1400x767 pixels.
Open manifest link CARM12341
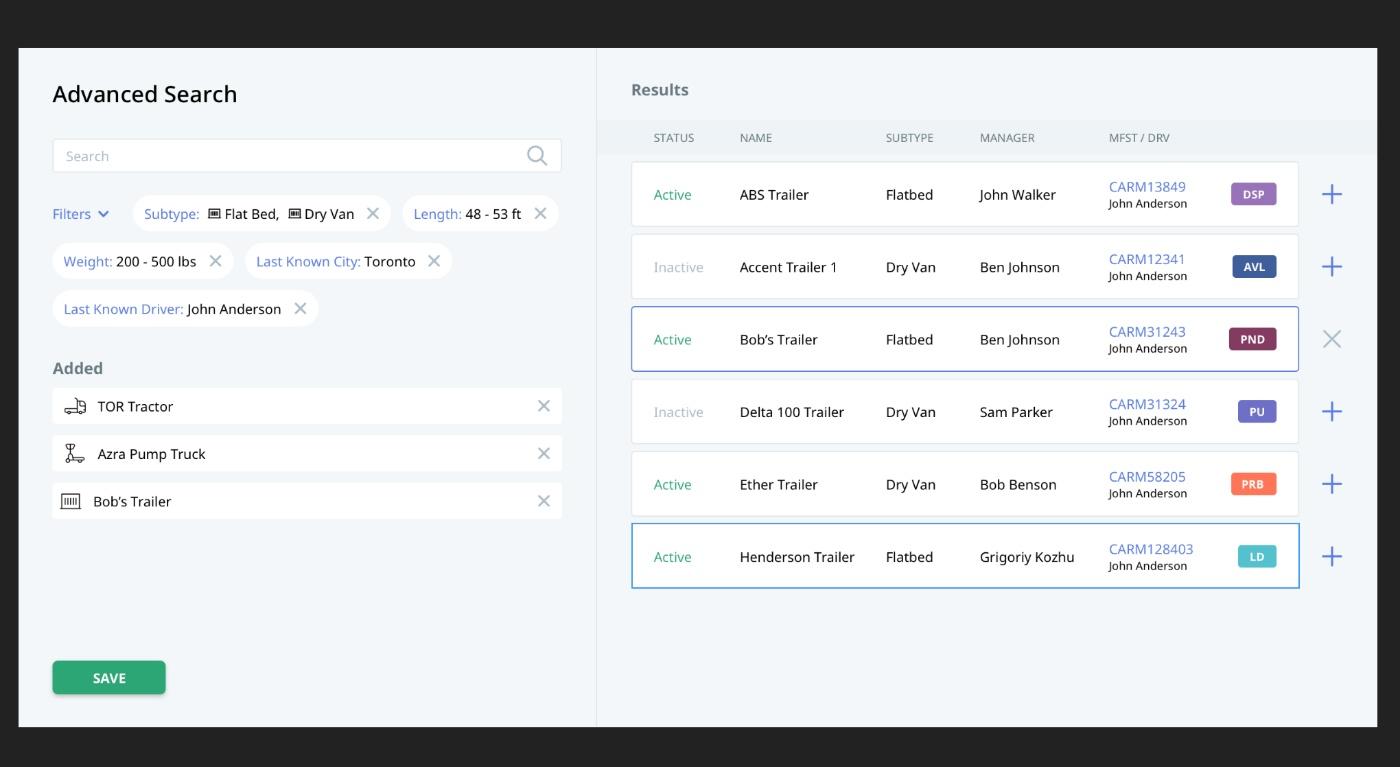point(1147,259)
